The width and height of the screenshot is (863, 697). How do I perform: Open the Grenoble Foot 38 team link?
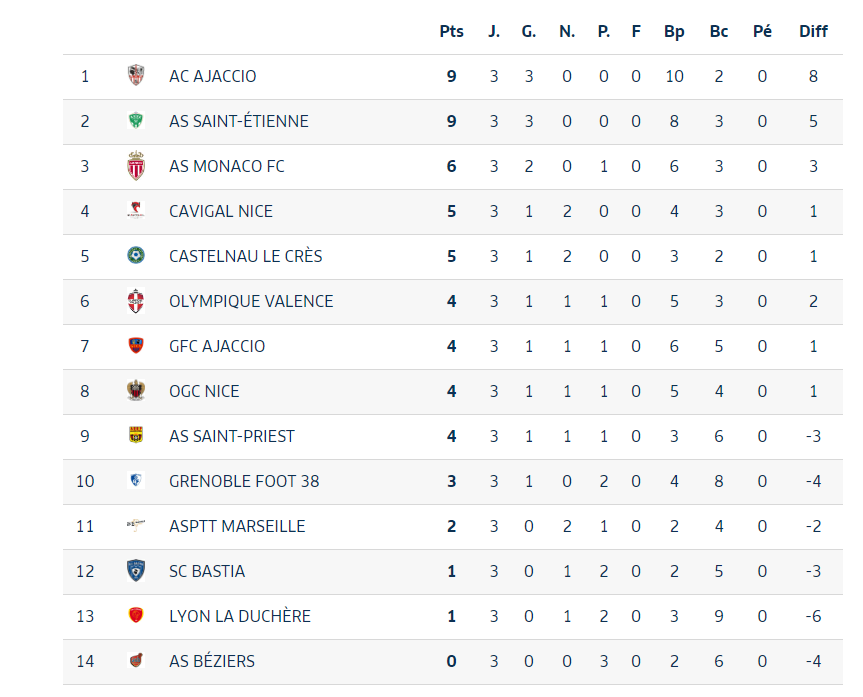click(x=244, y=481)
